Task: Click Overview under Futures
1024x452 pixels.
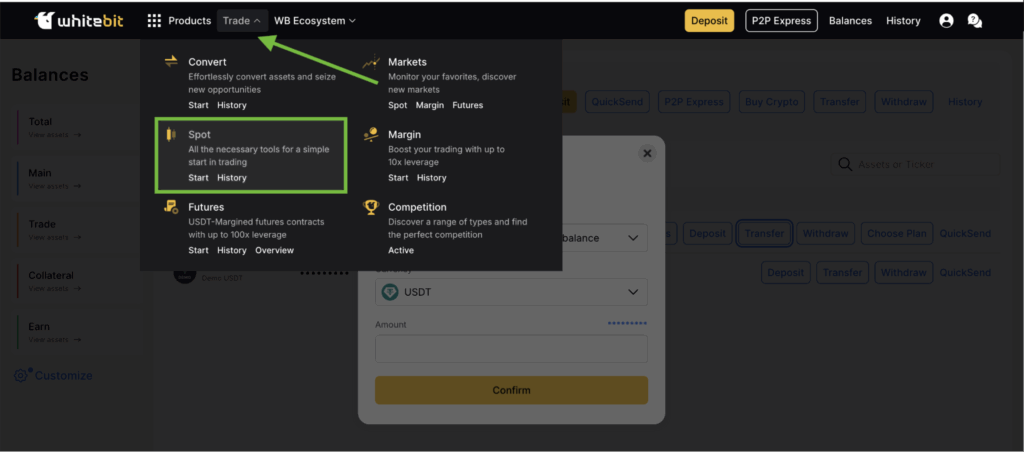Action: coord(274,250)
